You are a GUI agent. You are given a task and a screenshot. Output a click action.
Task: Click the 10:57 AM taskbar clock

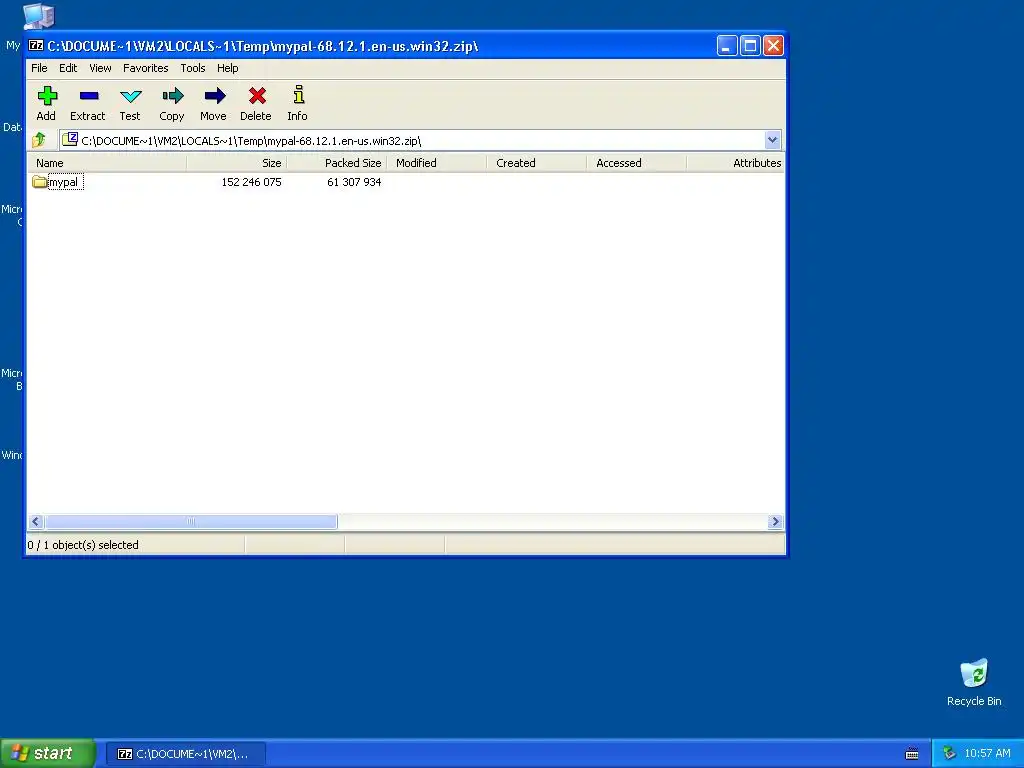987,753
